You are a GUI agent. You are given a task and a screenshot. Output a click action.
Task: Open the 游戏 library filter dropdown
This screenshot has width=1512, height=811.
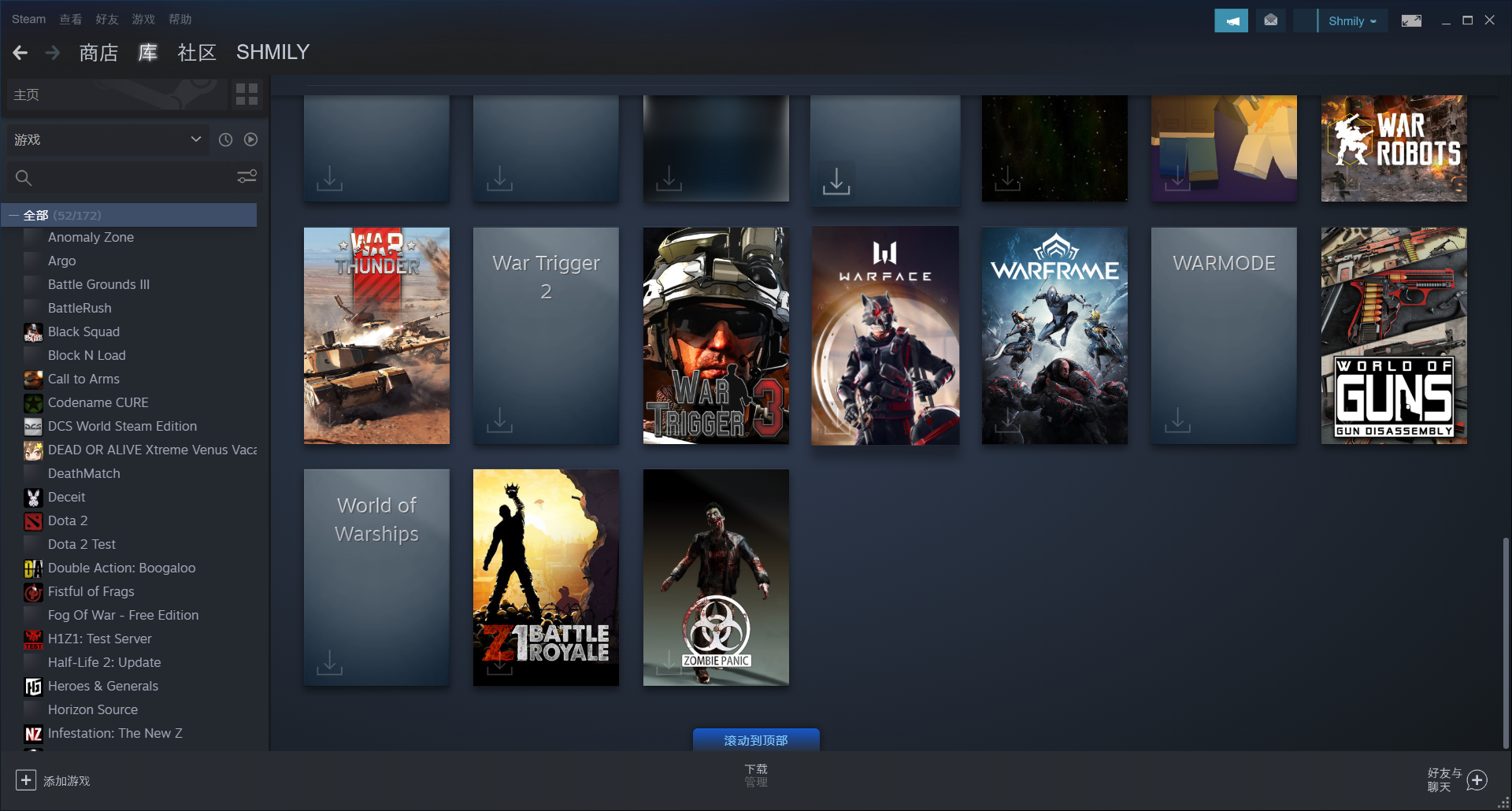tap(108, 139)
